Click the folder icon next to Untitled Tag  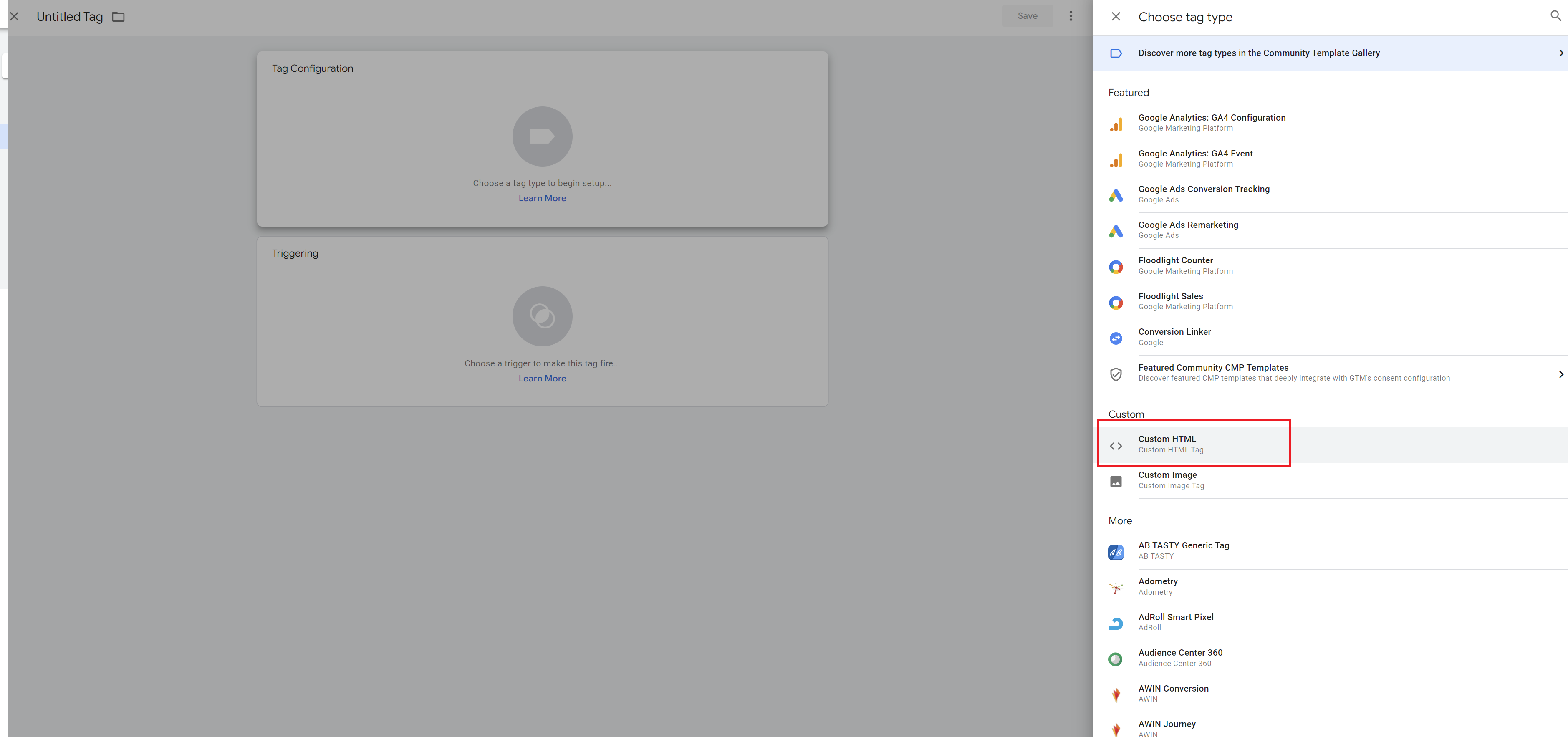click(x=118, y=17)
